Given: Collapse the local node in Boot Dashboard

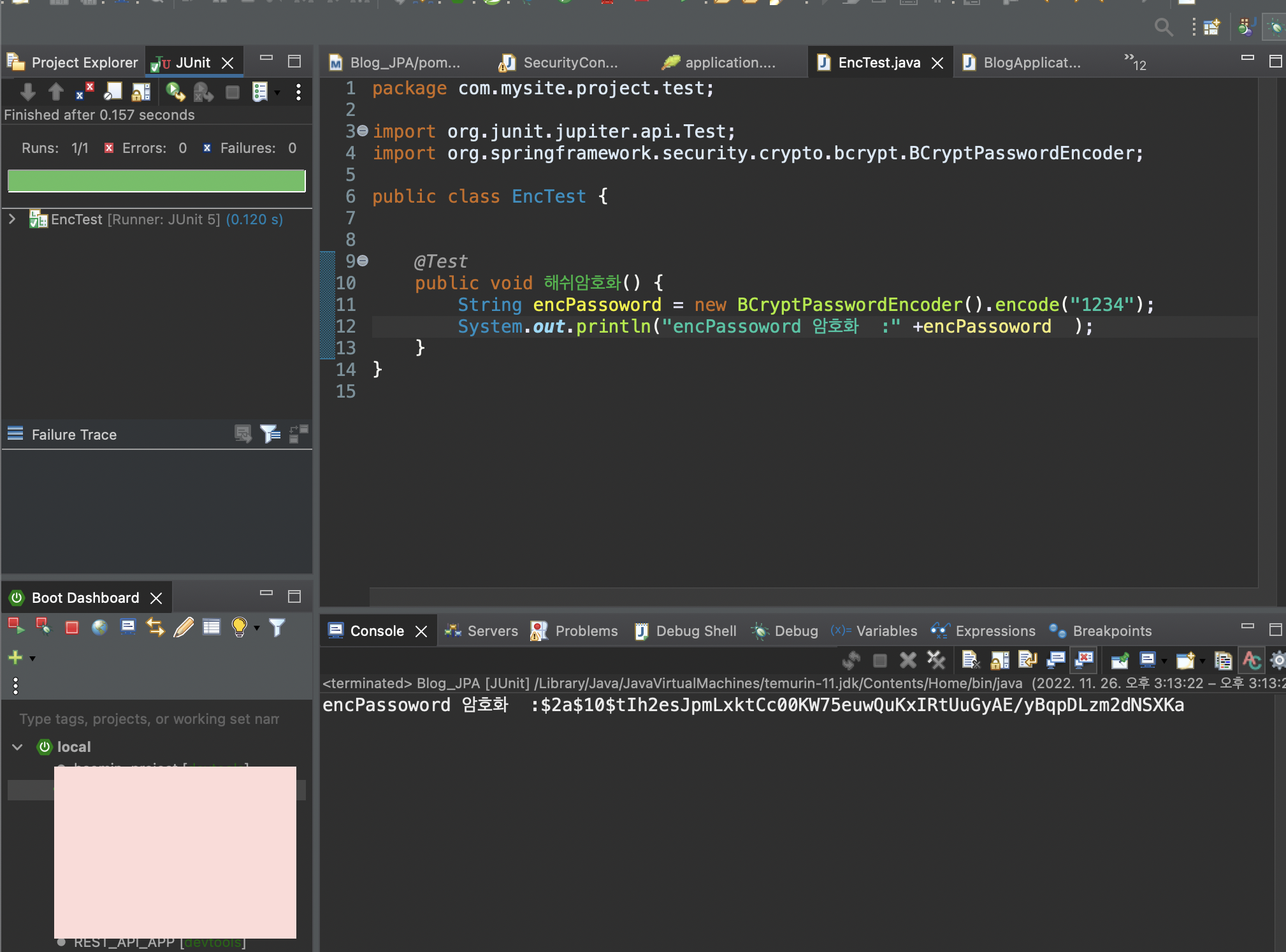Looking at the screenshot, I should pyautogui.click(x=18, y=747).
